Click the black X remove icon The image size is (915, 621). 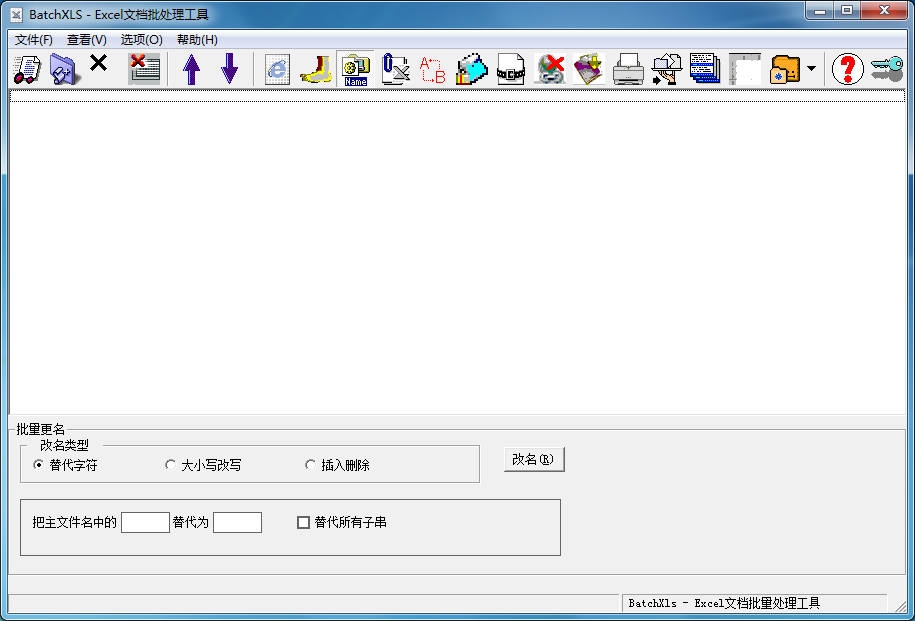(99, 62)
